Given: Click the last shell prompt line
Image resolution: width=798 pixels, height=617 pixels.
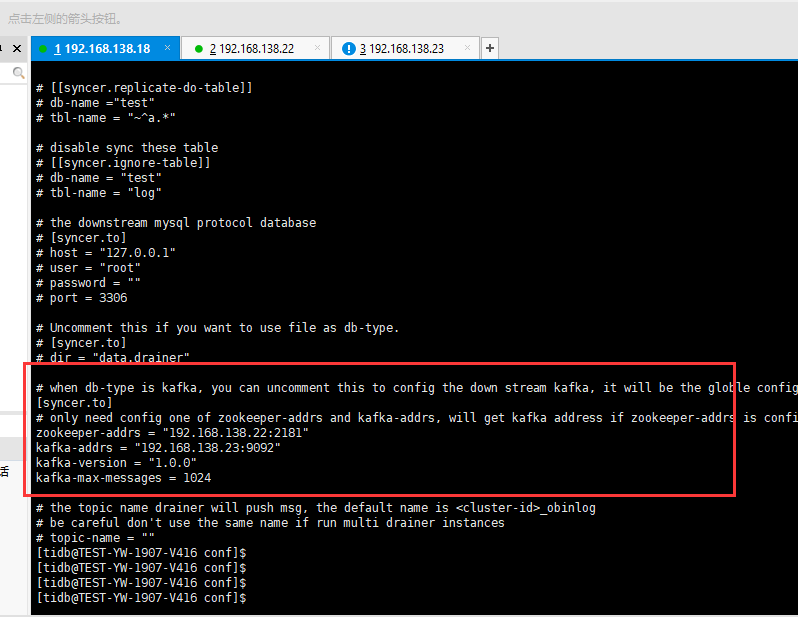Looking at the screenshot, I should (141, 598).
